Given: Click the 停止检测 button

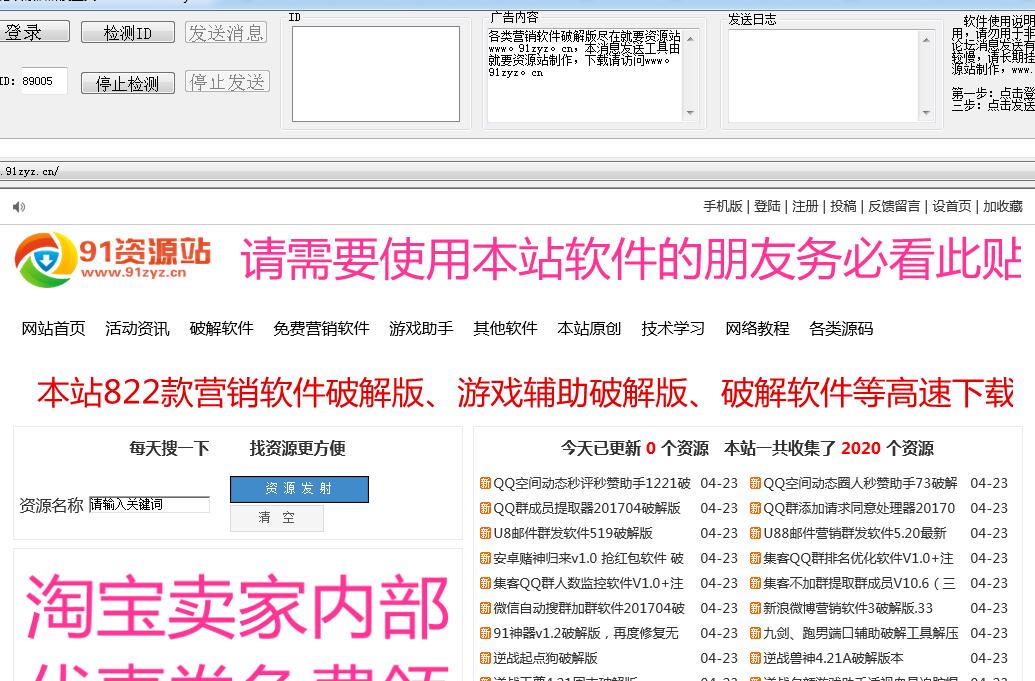Looking at the screenshot, I should tap(127, 83).
